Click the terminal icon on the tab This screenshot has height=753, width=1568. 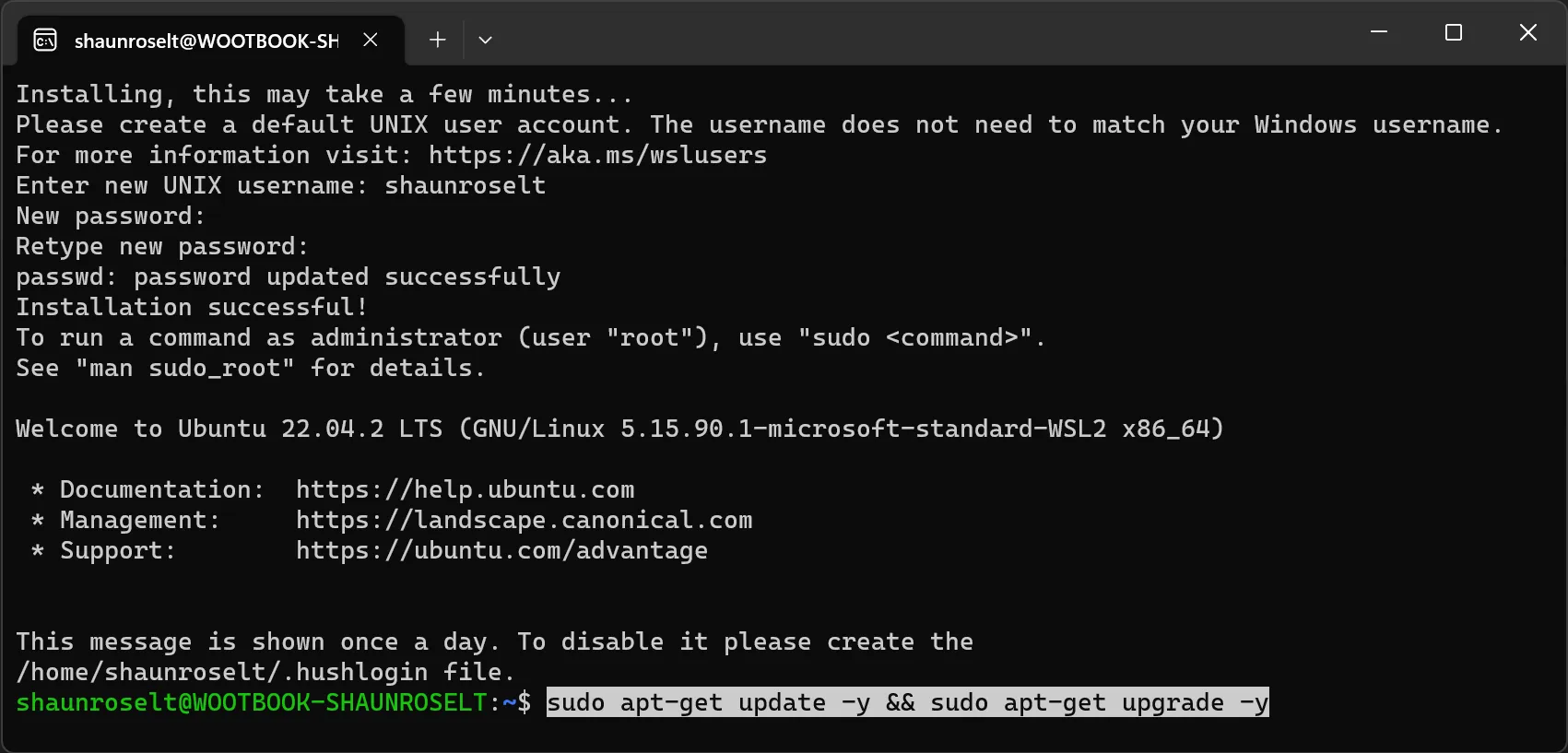[45, 40]
